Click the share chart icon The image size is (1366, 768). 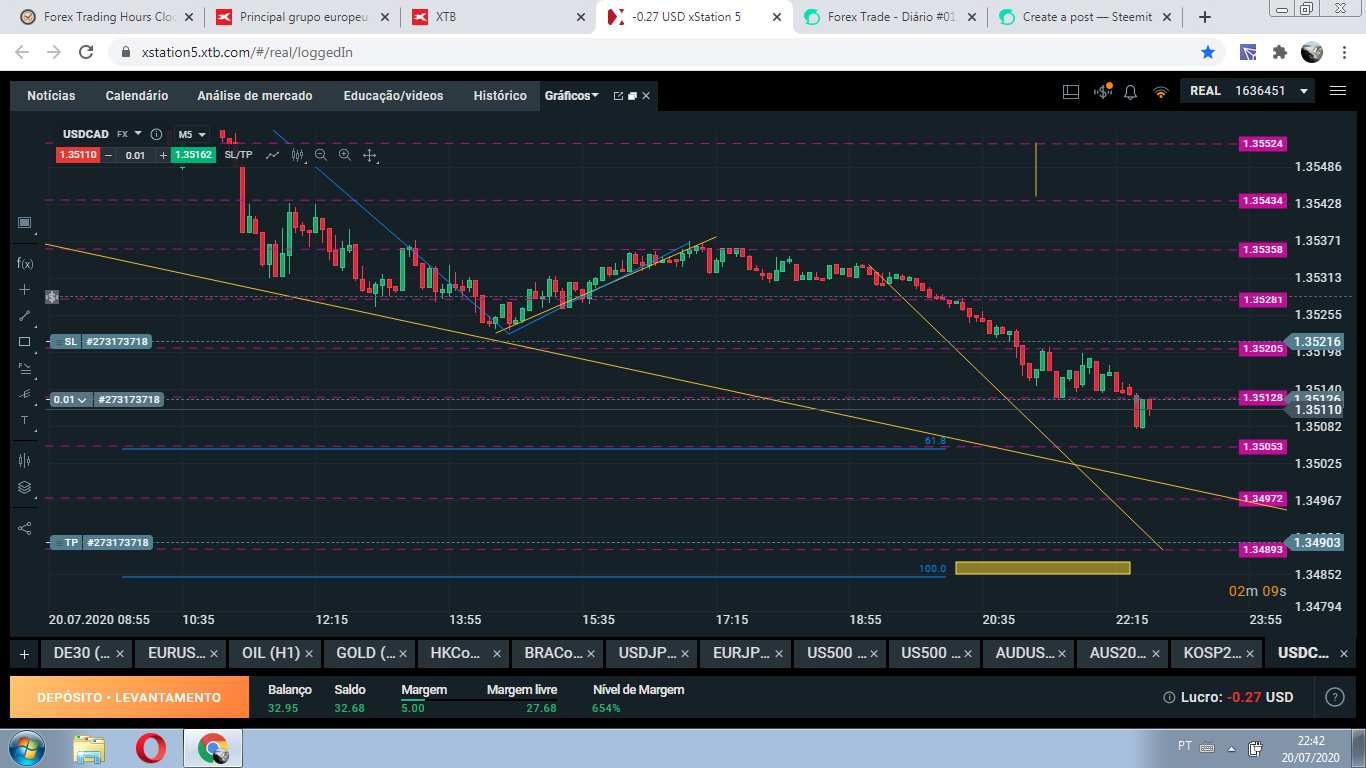coord(25,528)
